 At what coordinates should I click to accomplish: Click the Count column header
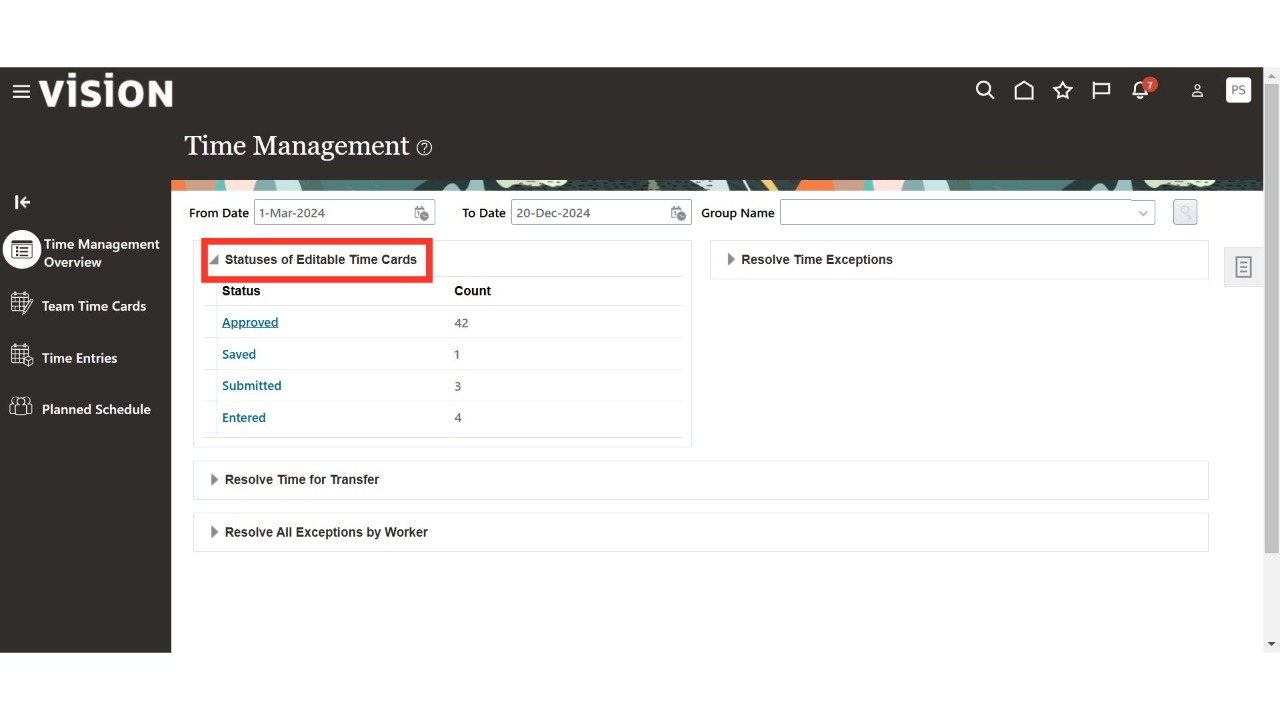tap(472, 291)
